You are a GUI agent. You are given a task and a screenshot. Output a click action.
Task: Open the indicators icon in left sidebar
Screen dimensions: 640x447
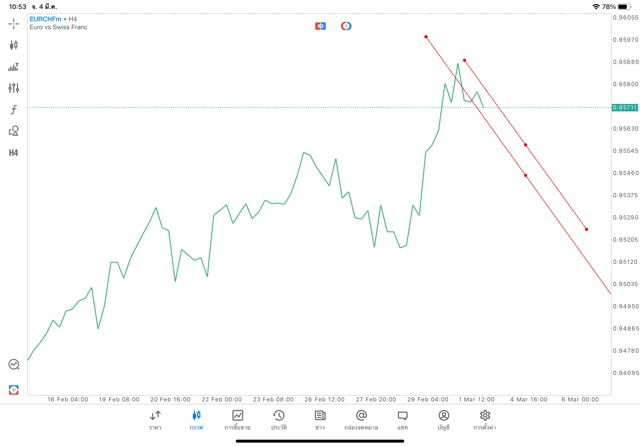[x=14, y=67]
